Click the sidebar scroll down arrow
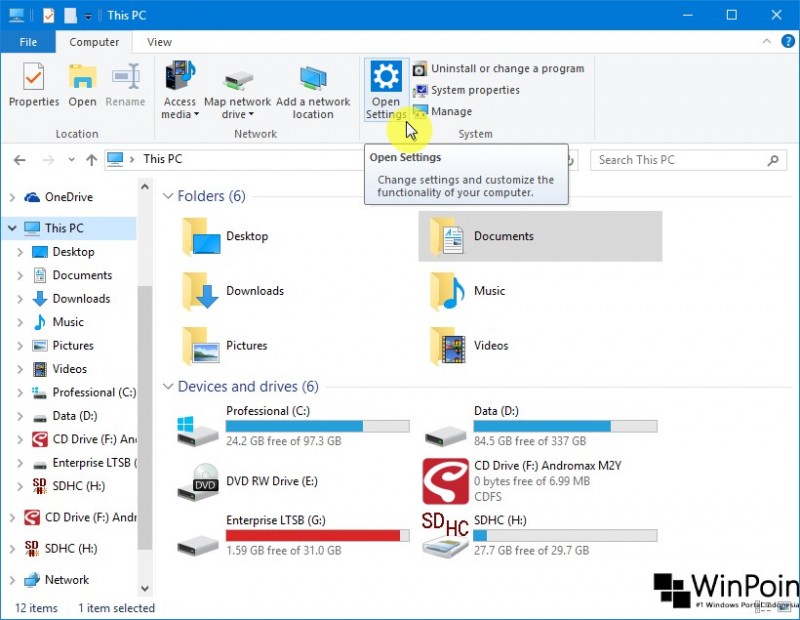This screenshot has height=620, width=800. (145, 588)
